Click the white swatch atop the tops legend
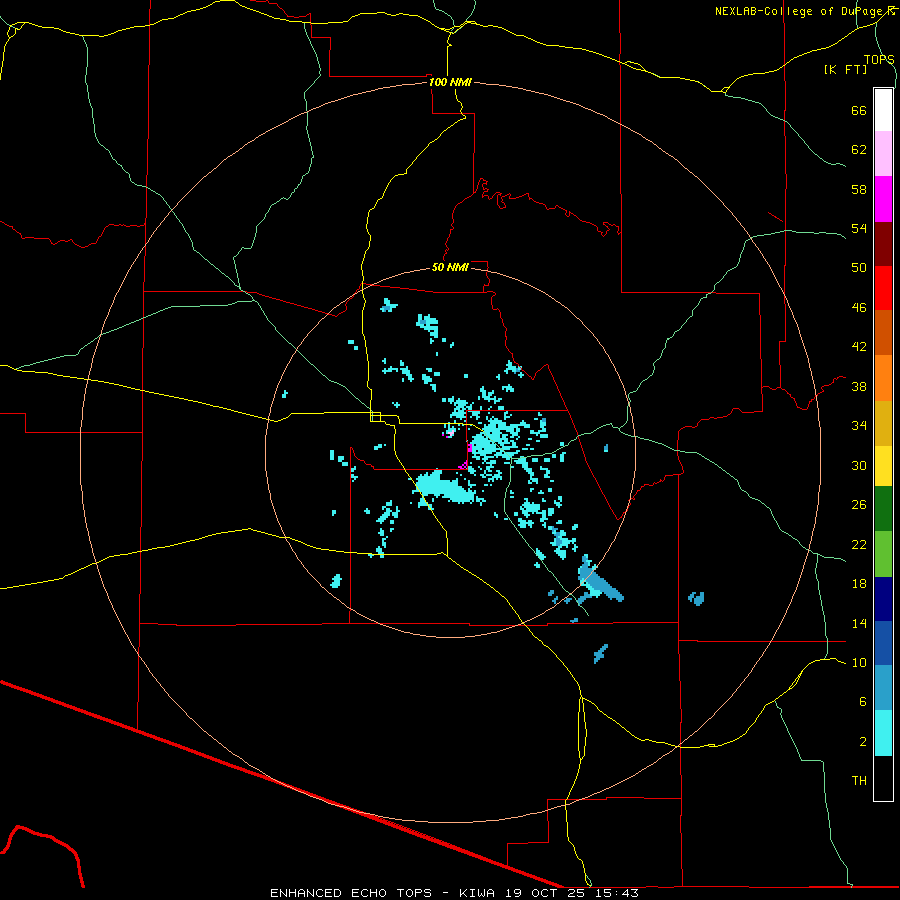The image size is (900, 900). click(x=883, y=110)
